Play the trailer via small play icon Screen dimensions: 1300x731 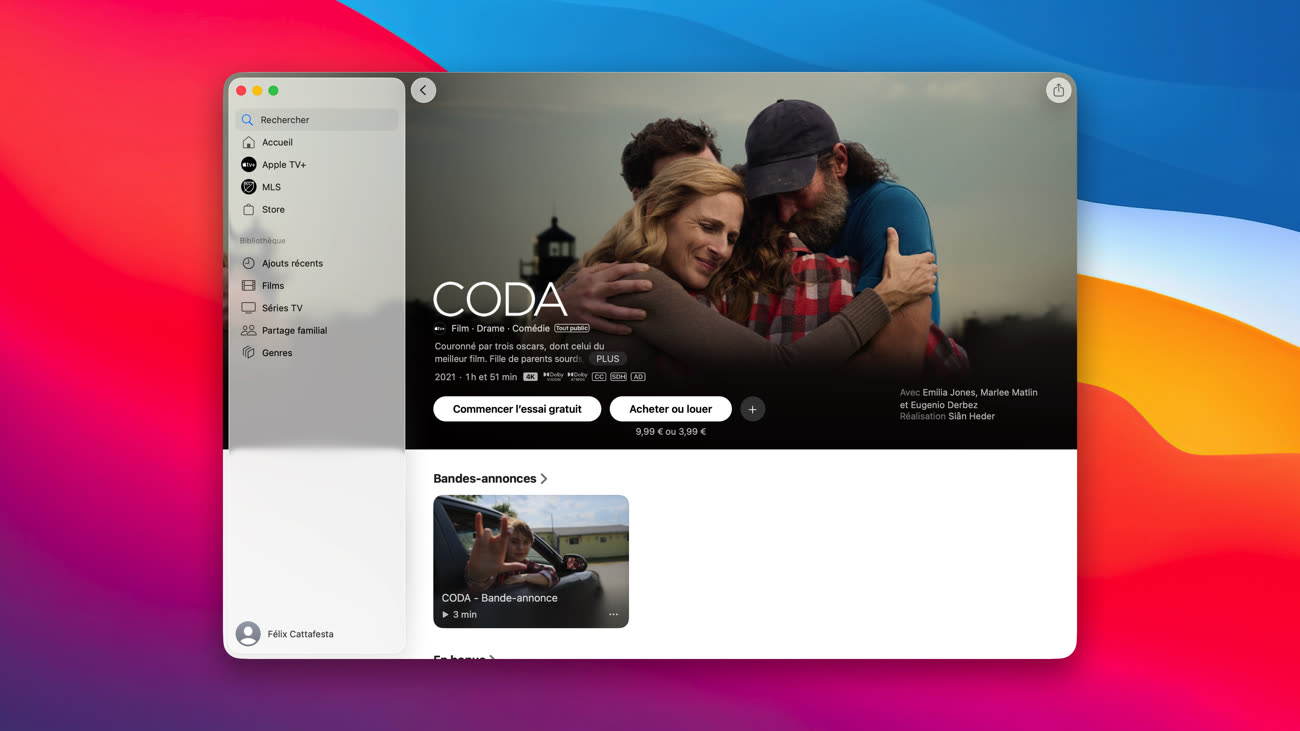pos(445,615)
